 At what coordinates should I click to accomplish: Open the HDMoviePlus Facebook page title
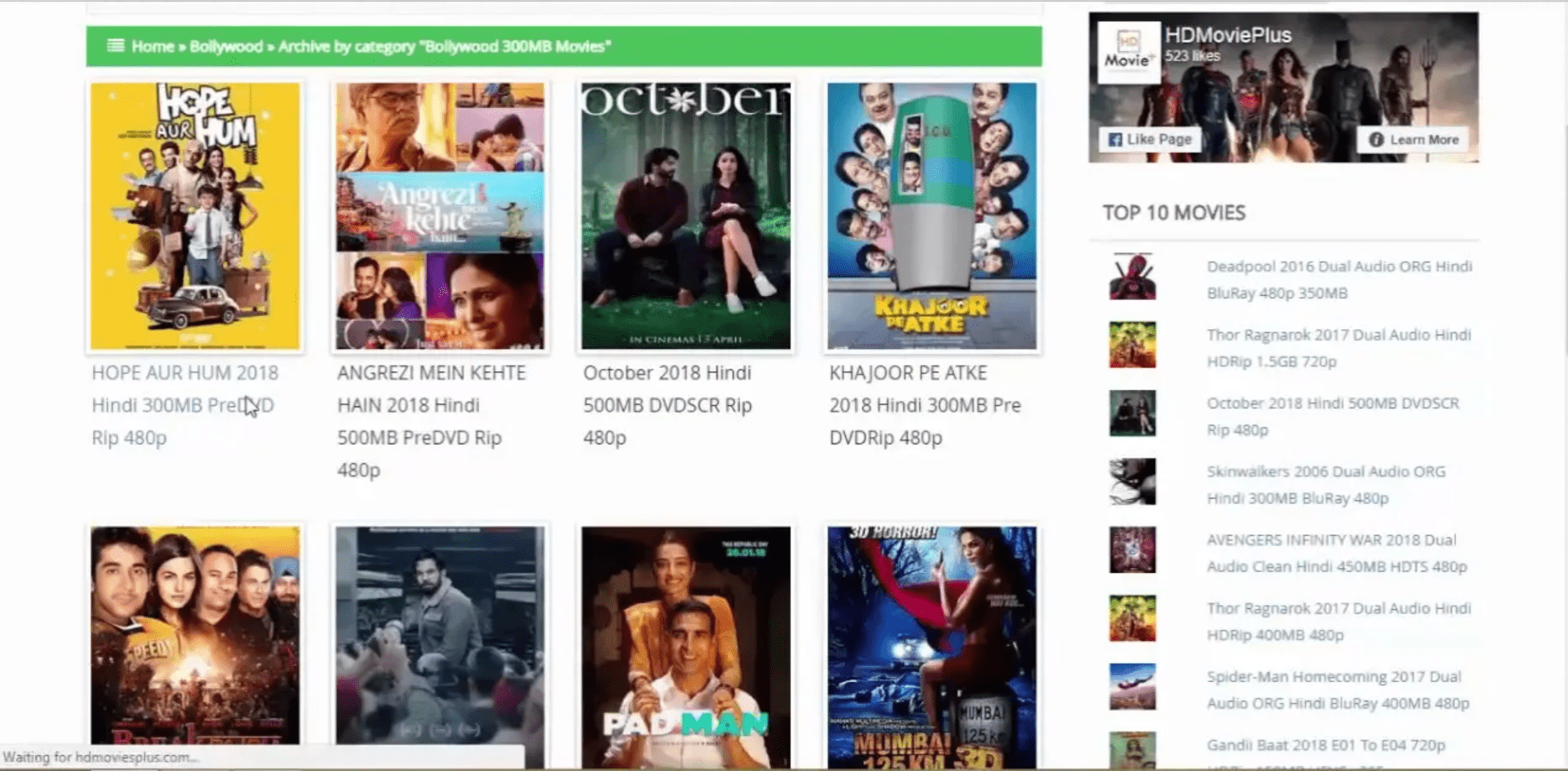pos(1228,35)
